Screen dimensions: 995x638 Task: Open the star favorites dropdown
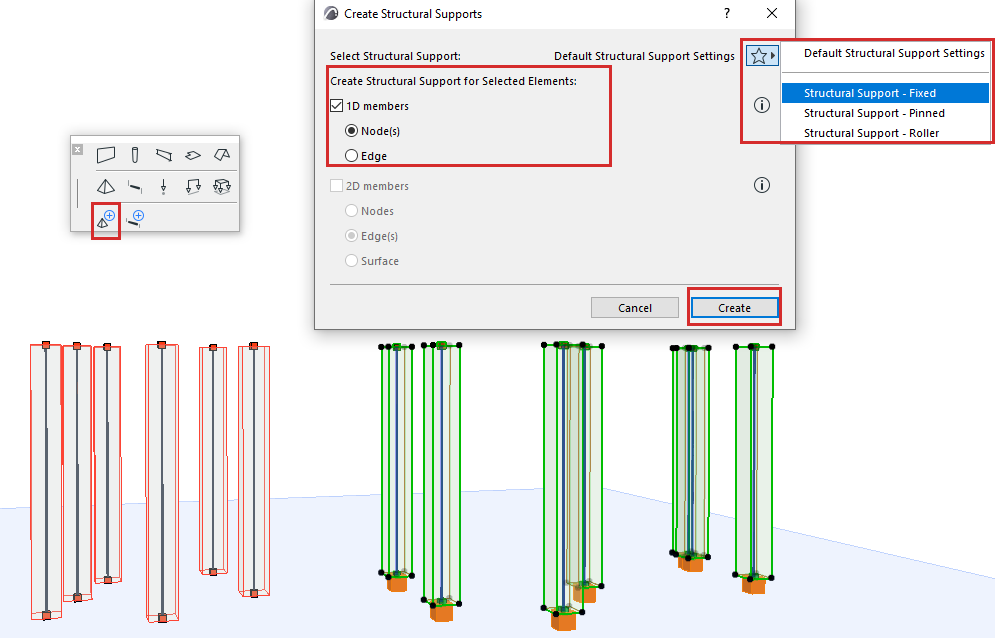click(761, 56)
